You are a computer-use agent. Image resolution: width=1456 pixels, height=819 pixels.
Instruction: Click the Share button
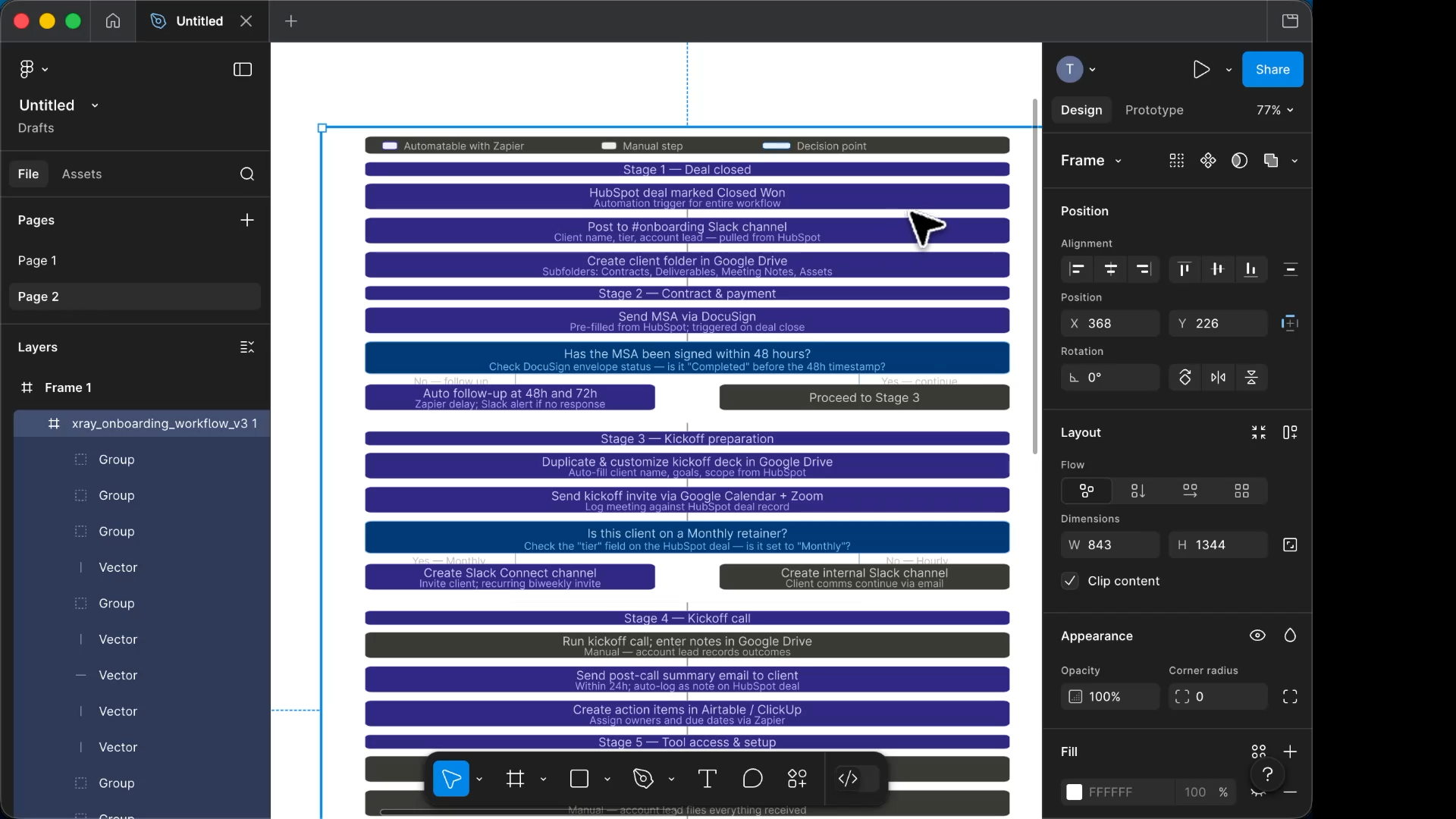[x=1272, y=69]
